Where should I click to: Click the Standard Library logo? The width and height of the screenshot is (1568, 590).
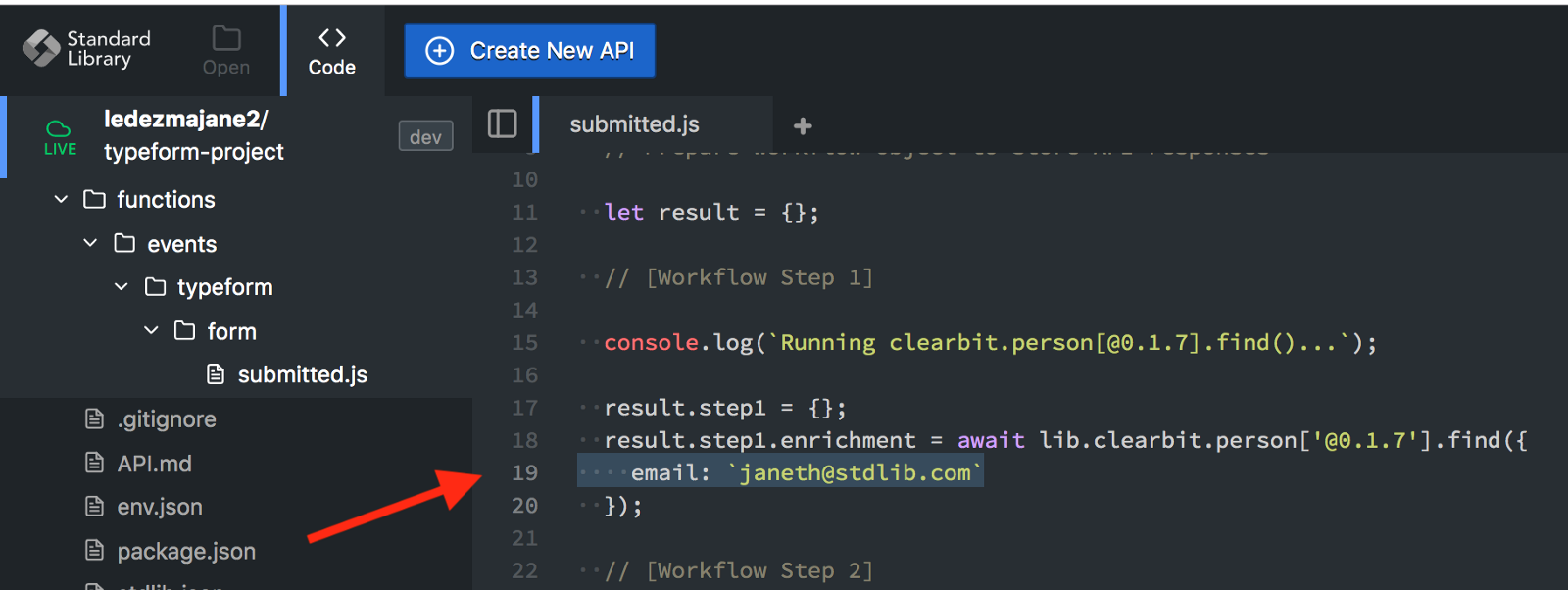[x=86, y=48]
